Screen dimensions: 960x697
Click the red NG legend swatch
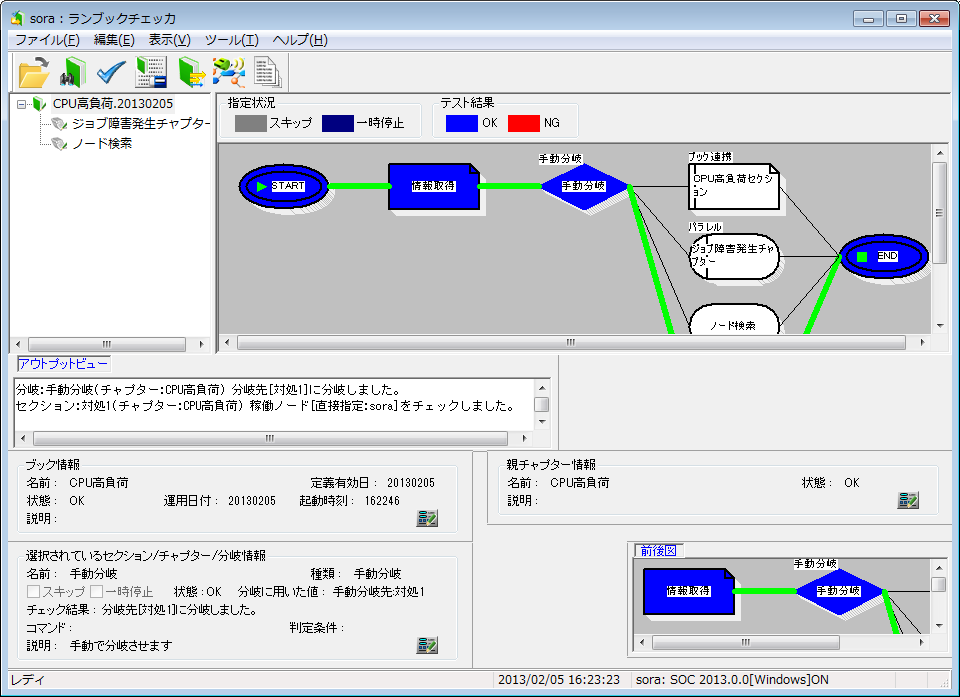click(523, 123)
